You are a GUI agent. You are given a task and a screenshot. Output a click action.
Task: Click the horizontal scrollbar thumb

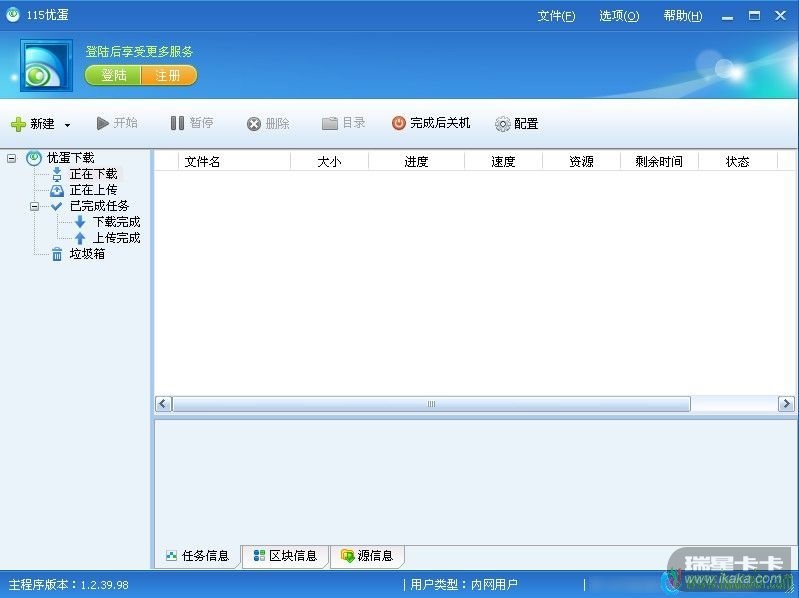click(432, 404)
